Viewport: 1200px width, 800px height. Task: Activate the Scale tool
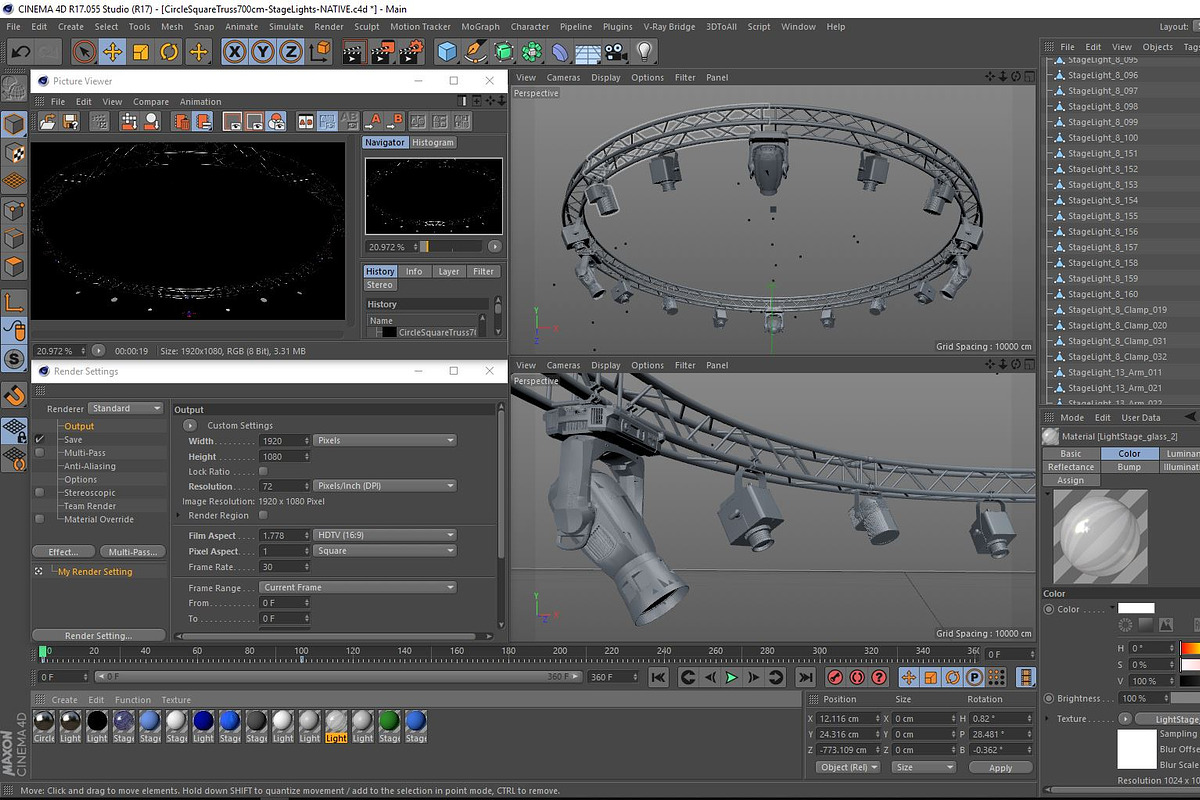(141, 51)
